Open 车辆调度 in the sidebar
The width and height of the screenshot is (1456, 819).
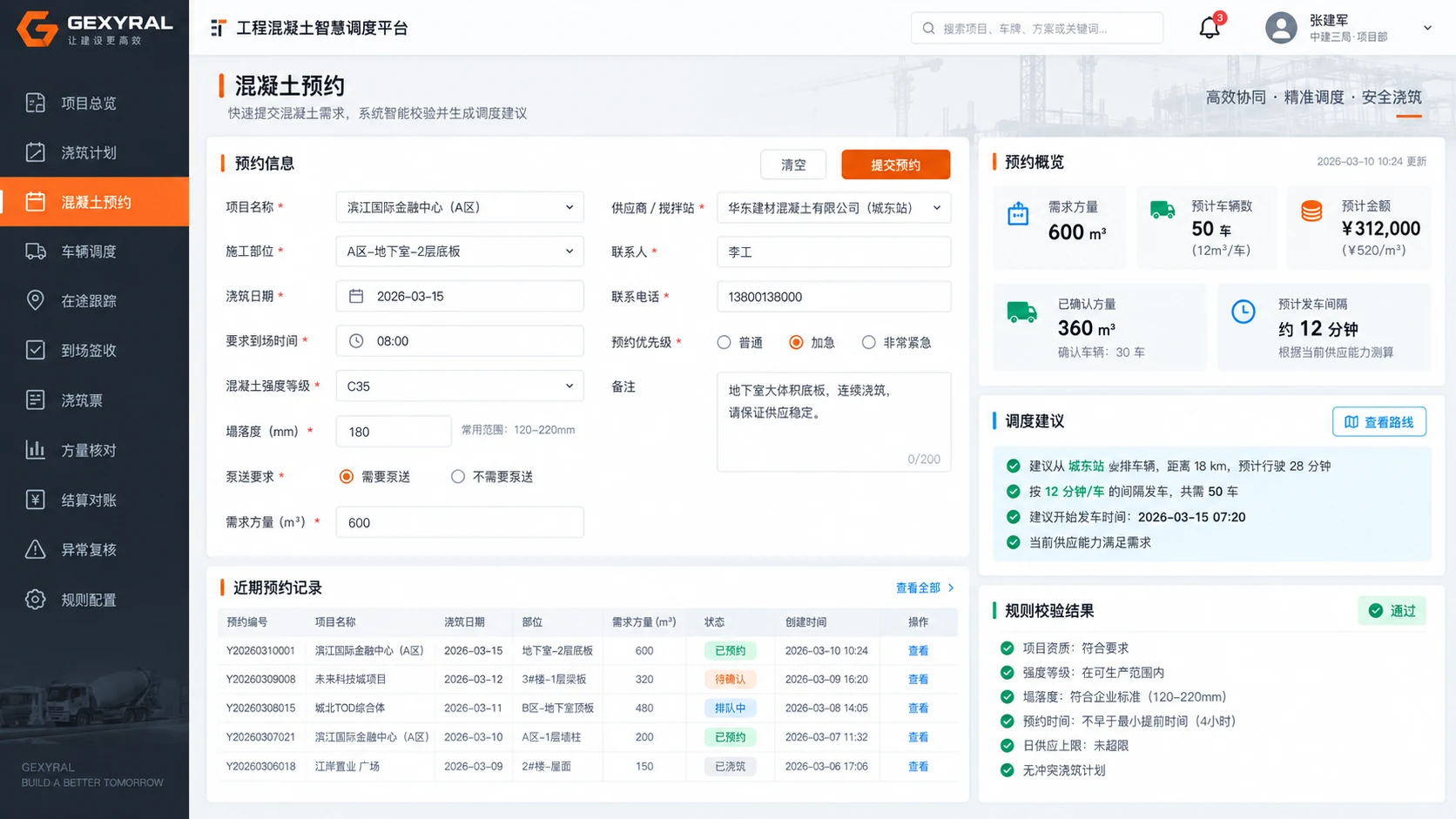click(94, 252)
